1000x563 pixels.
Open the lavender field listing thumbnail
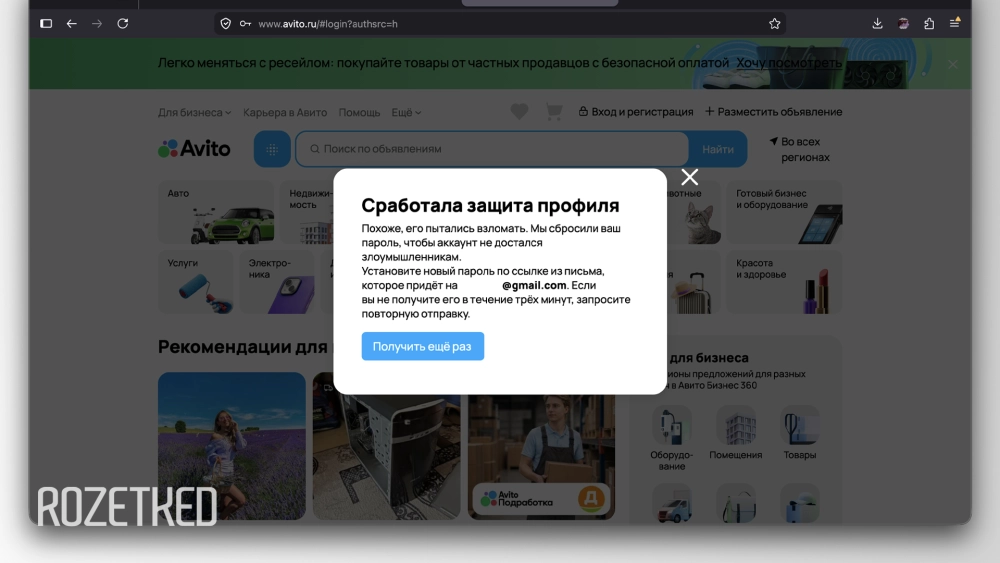click(232, 446)
